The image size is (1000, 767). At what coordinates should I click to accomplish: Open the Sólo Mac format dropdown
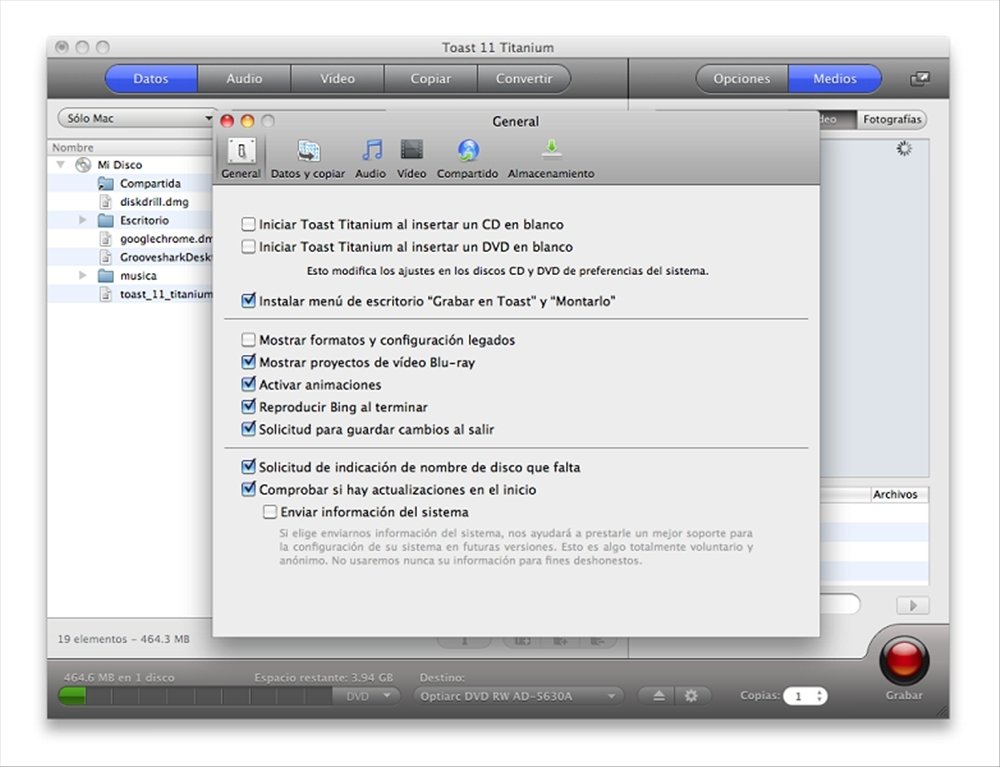[x=136, y=118]
